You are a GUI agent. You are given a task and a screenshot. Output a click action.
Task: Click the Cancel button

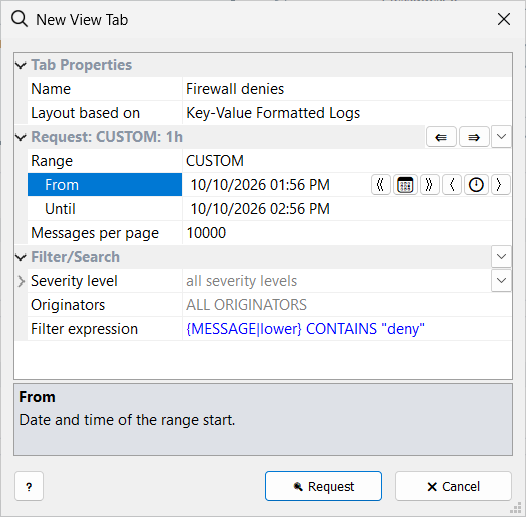(x=453, y=486)
